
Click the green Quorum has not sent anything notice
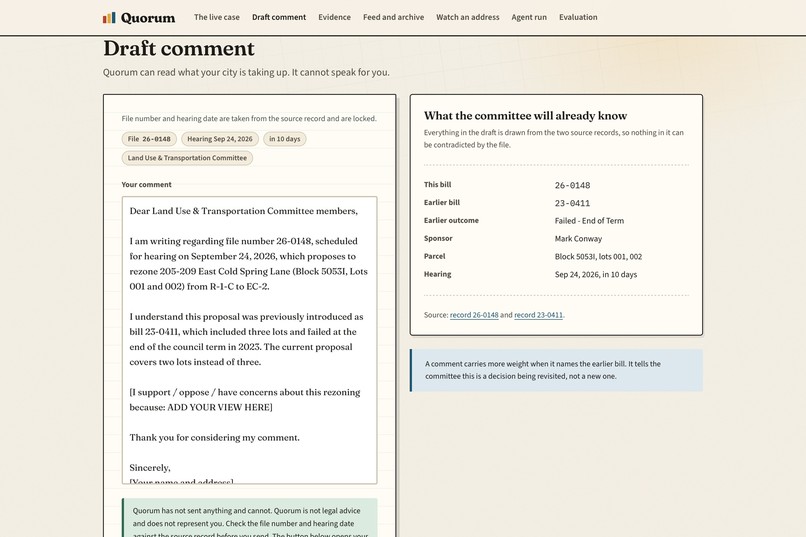pos(249,518)
